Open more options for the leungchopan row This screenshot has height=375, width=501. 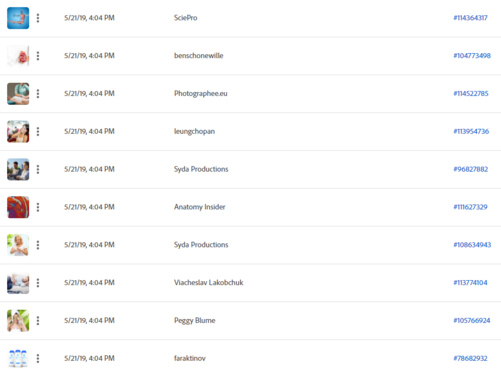(x=38, y=131)
